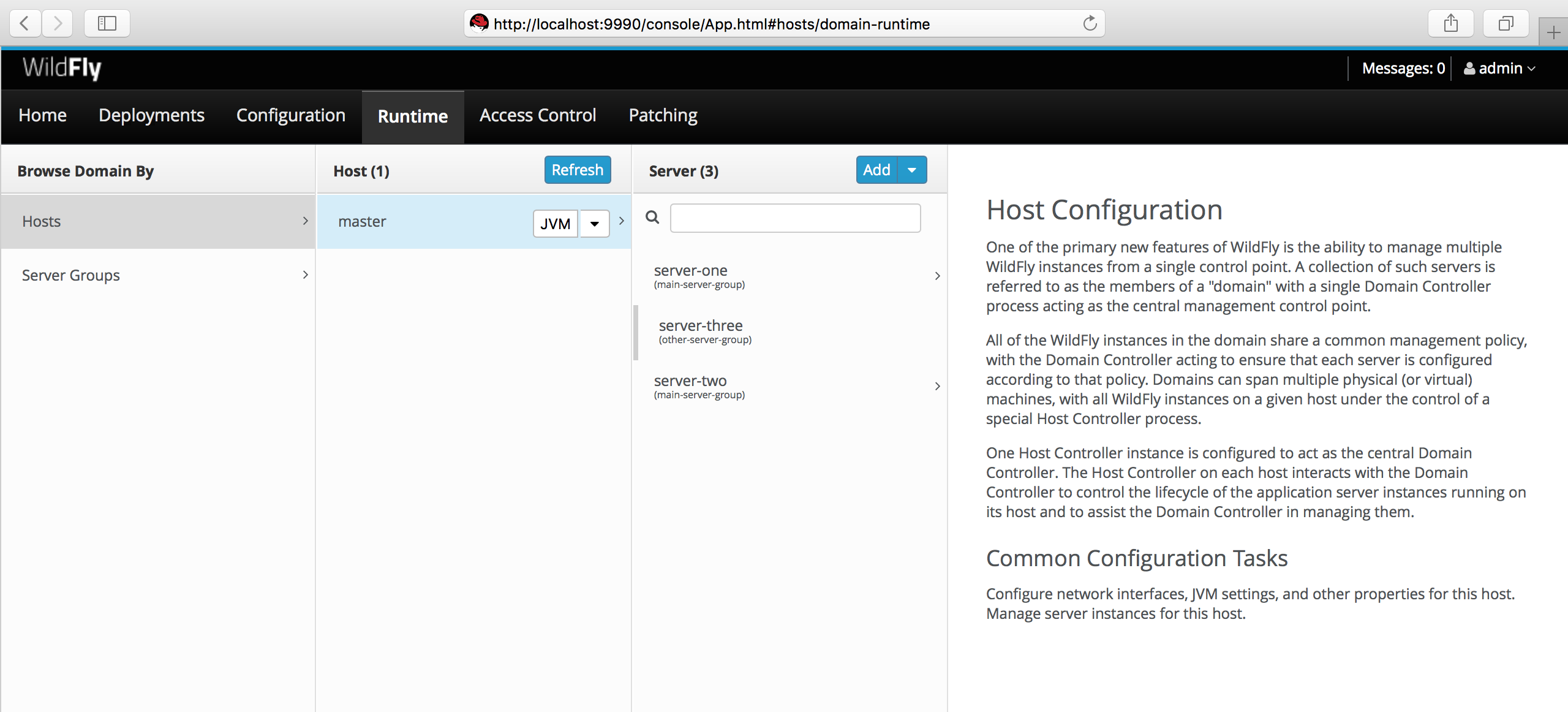Expand the server-two chevron
Screen dimensions: 1568x712
click(x=937, y=386)
